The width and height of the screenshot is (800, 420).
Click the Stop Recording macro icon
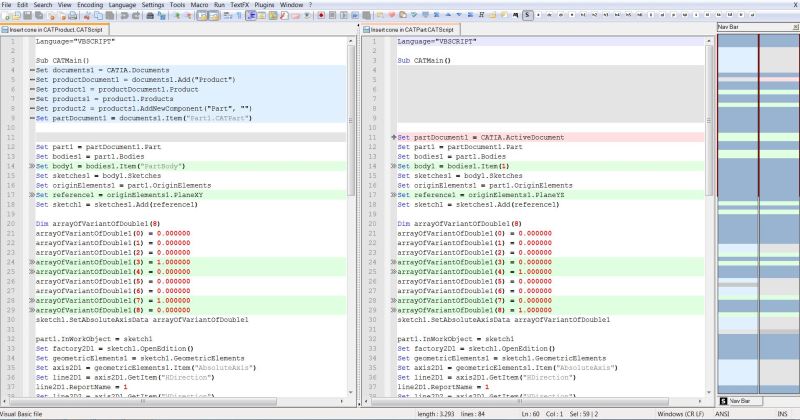click(x=332, y=16)
